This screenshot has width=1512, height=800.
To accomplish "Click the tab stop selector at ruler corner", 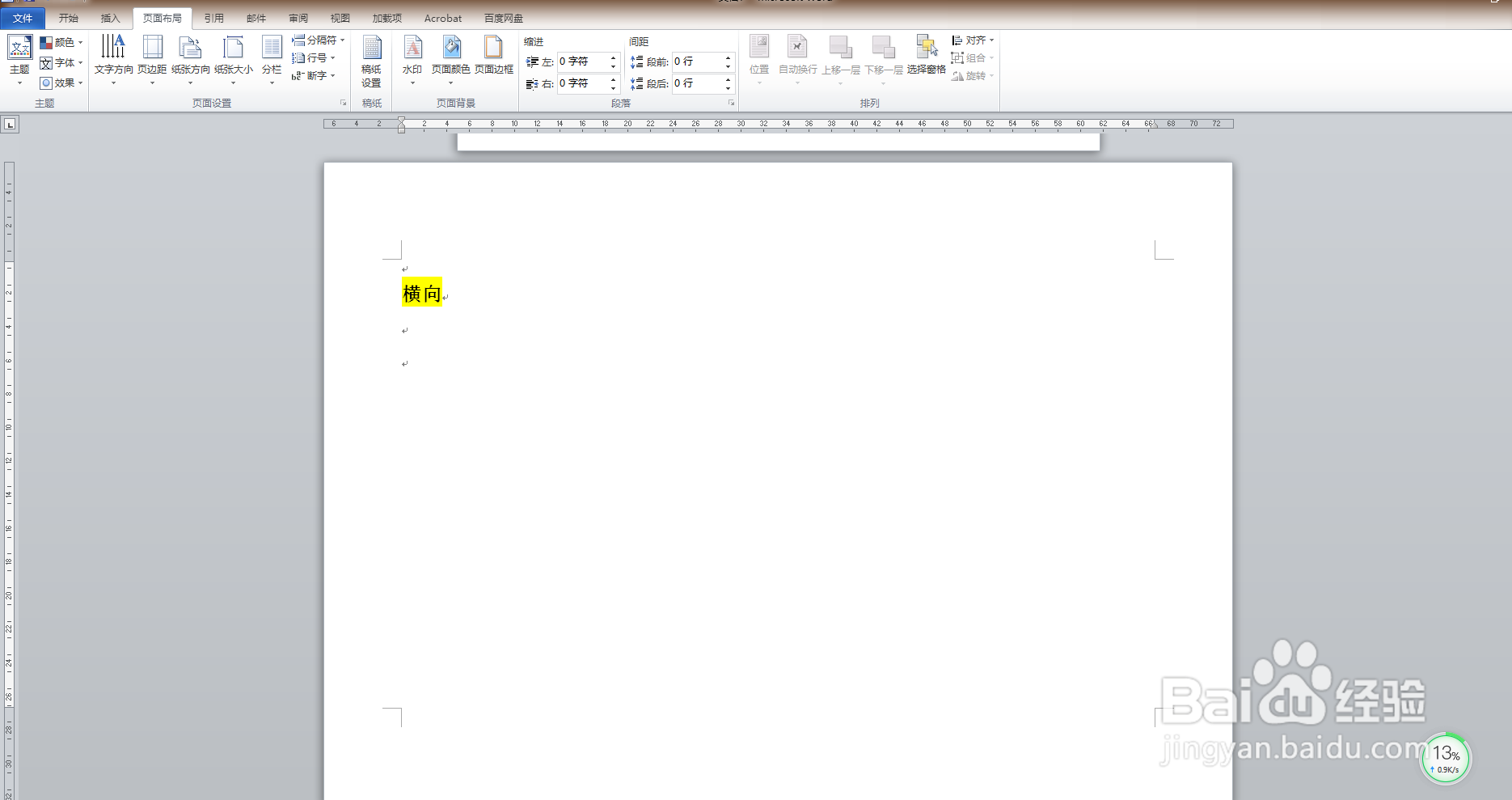I will (10, 124).
